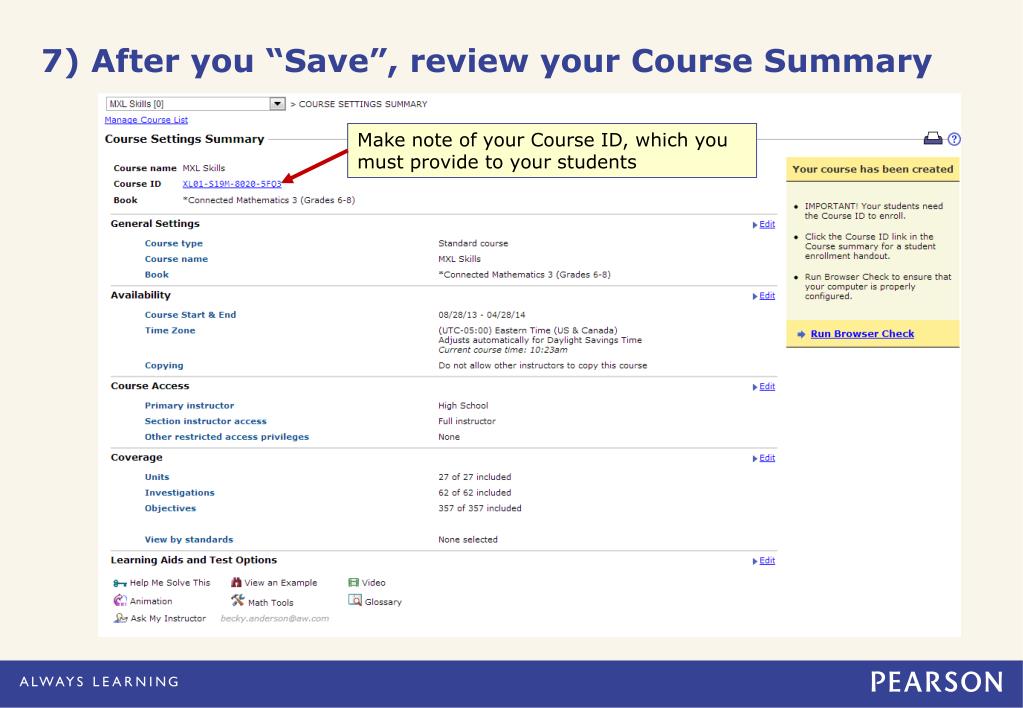Click the '357 of 357 included' value
Image resolution: width=1023 pixels, height=708 pixels.
[480, 508]
